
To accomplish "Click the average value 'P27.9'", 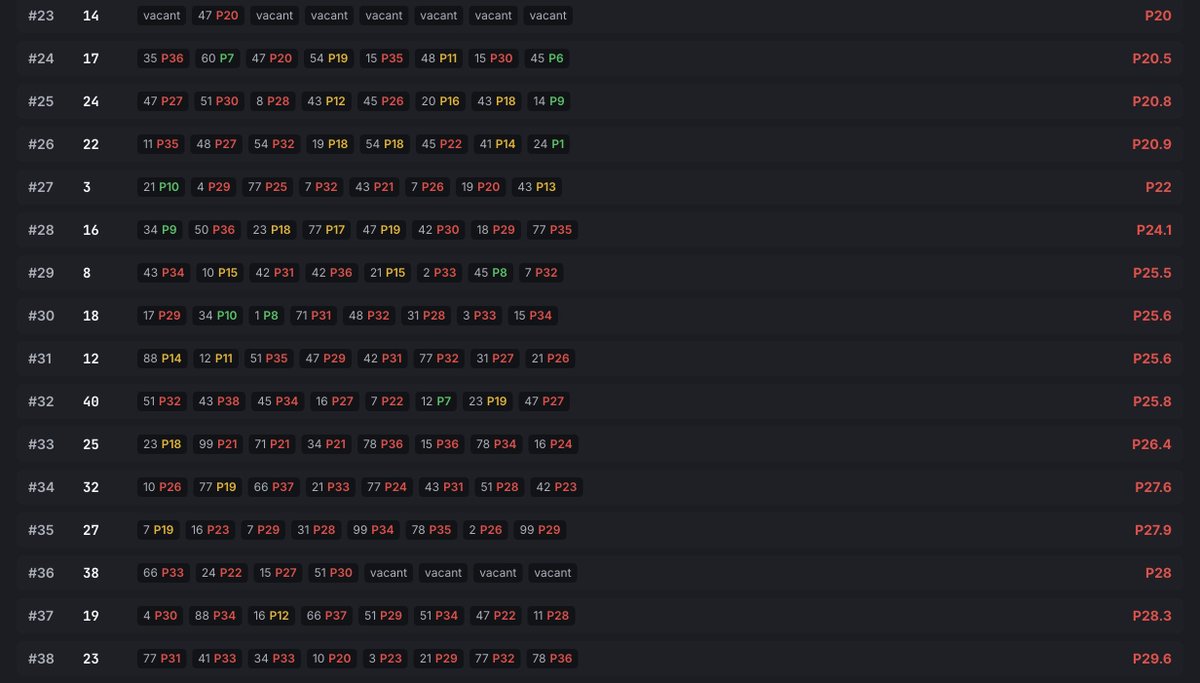I will (1153, 530).
